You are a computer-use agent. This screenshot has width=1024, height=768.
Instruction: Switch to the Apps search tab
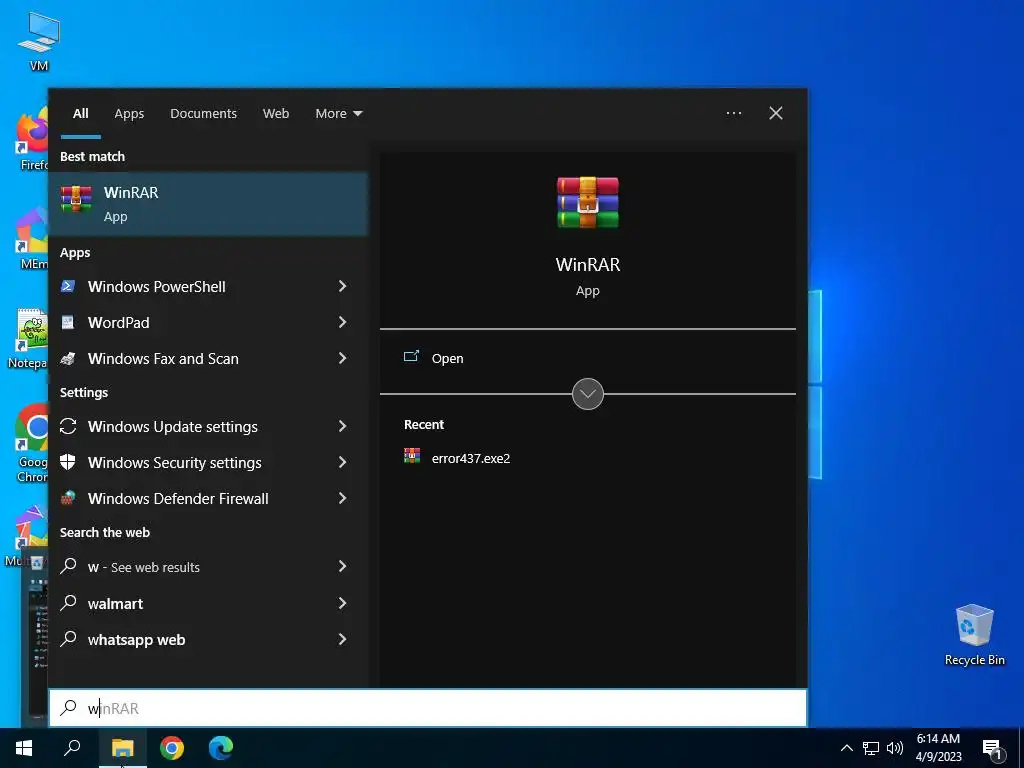(129, 114)
